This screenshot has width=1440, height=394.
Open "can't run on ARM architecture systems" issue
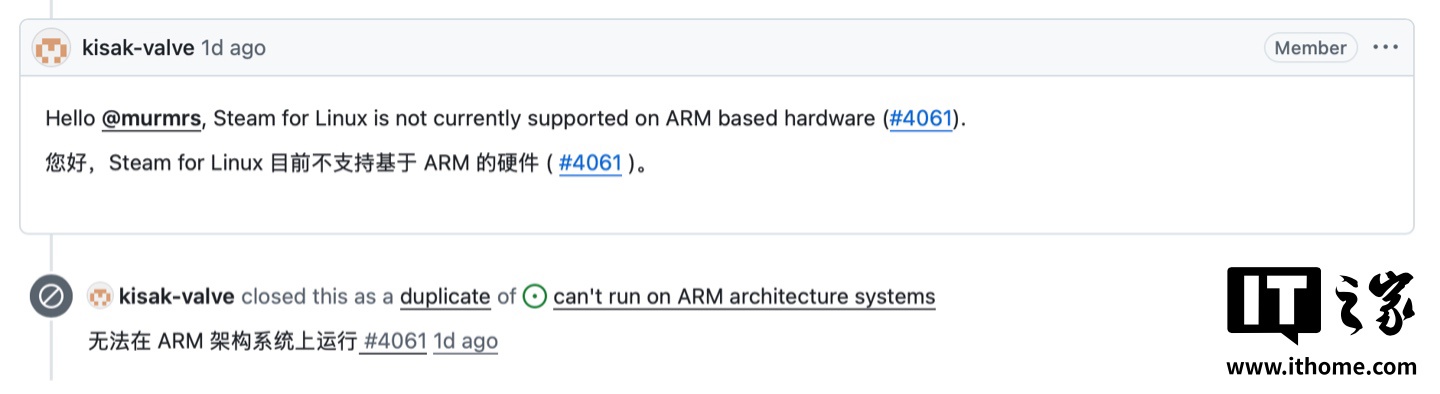[x=744, y=296]
